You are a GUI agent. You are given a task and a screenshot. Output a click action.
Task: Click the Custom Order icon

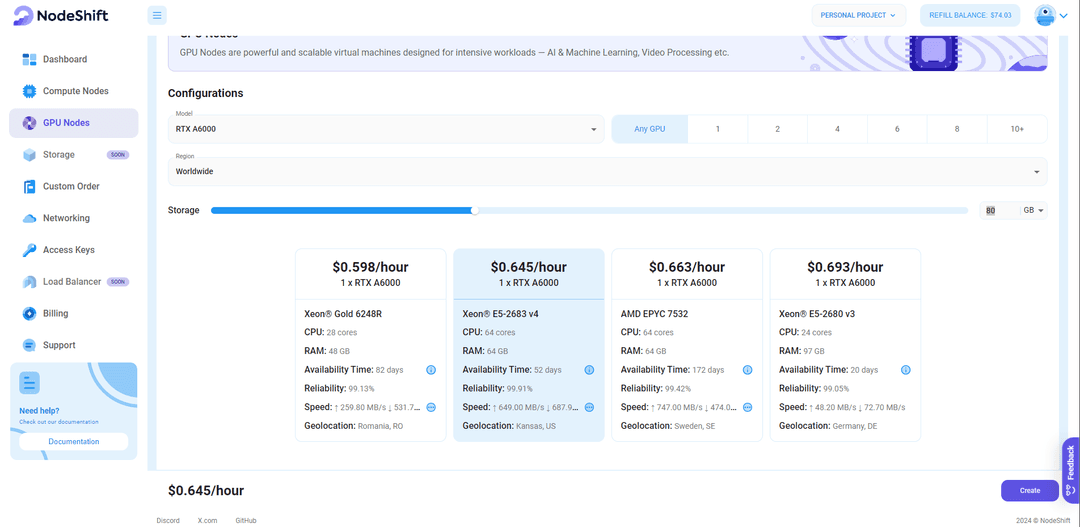click(x=29, y=187)
